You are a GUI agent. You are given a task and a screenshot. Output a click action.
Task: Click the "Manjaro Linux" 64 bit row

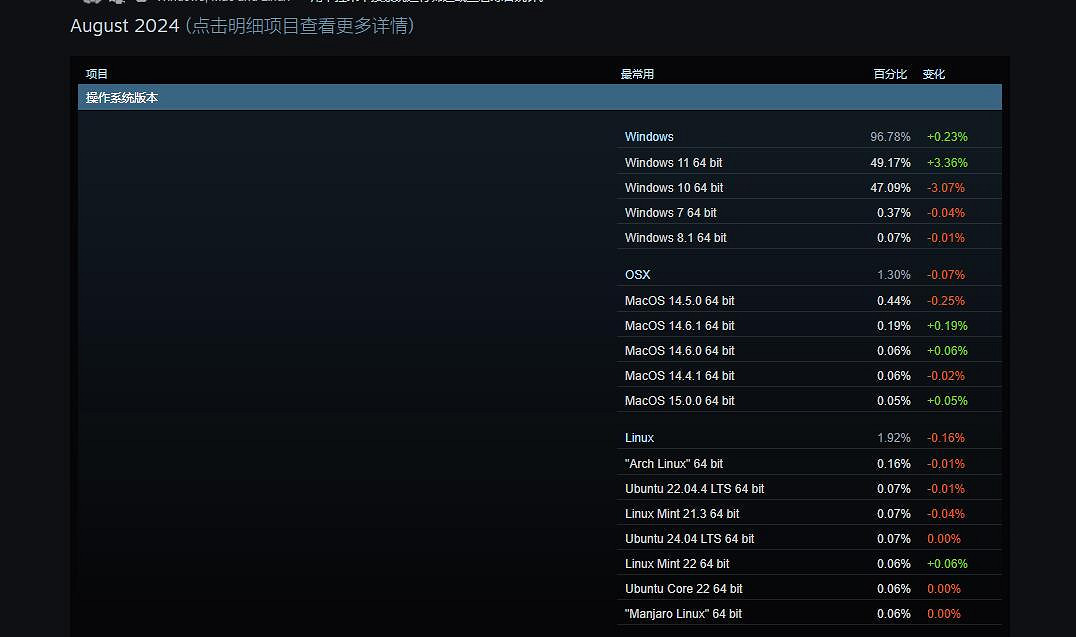tap(683, 613)
